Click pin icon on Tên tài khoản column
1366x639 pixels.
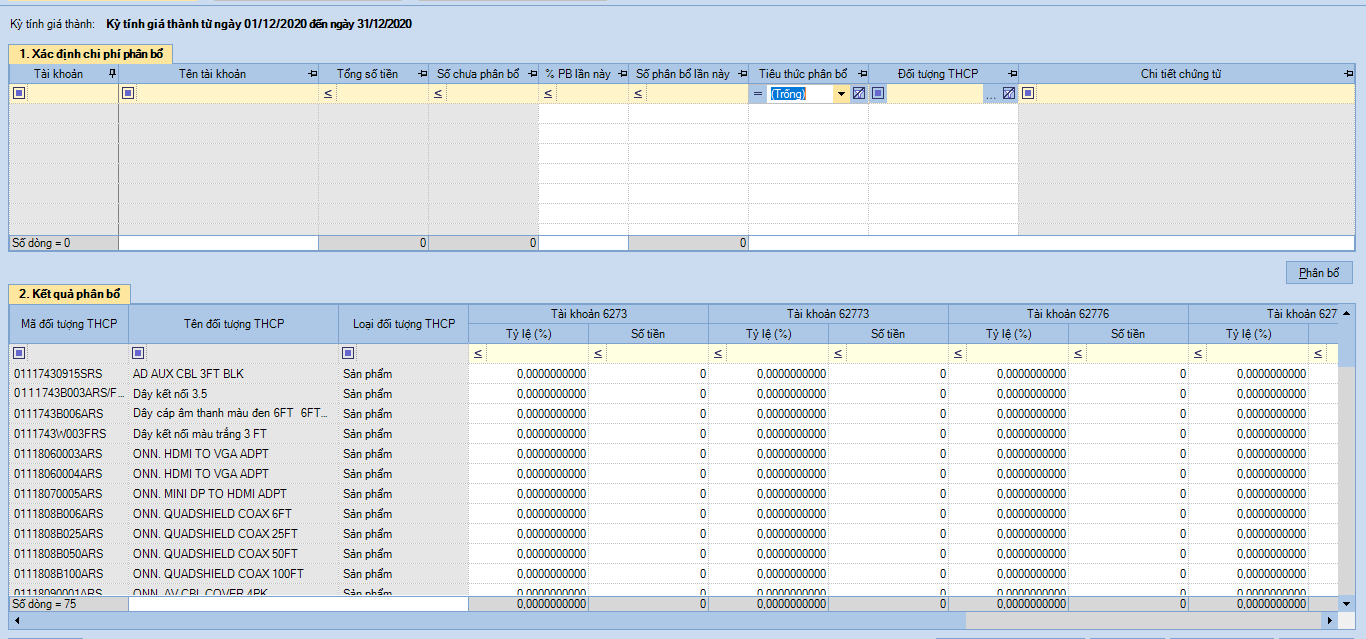[x=312, y=74]
